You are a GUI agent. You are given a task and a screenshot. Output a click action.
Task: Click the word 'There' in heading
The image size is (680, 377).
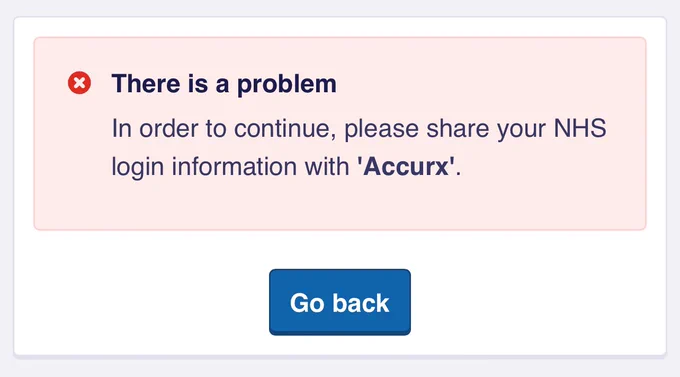(x=146, y=84)
